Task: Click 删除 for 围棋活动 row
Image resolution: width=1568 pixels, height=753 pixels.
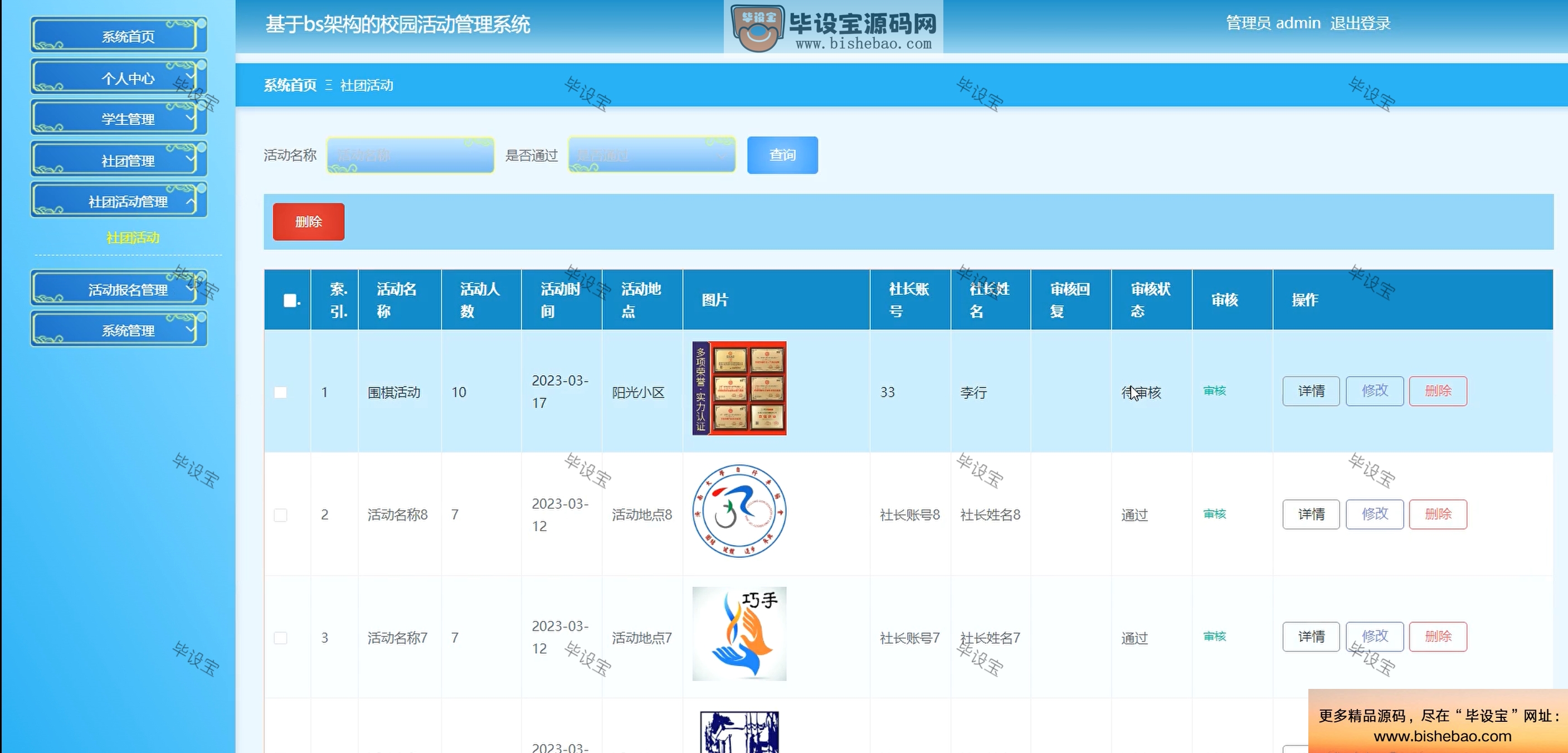Action: point(1438,391)
